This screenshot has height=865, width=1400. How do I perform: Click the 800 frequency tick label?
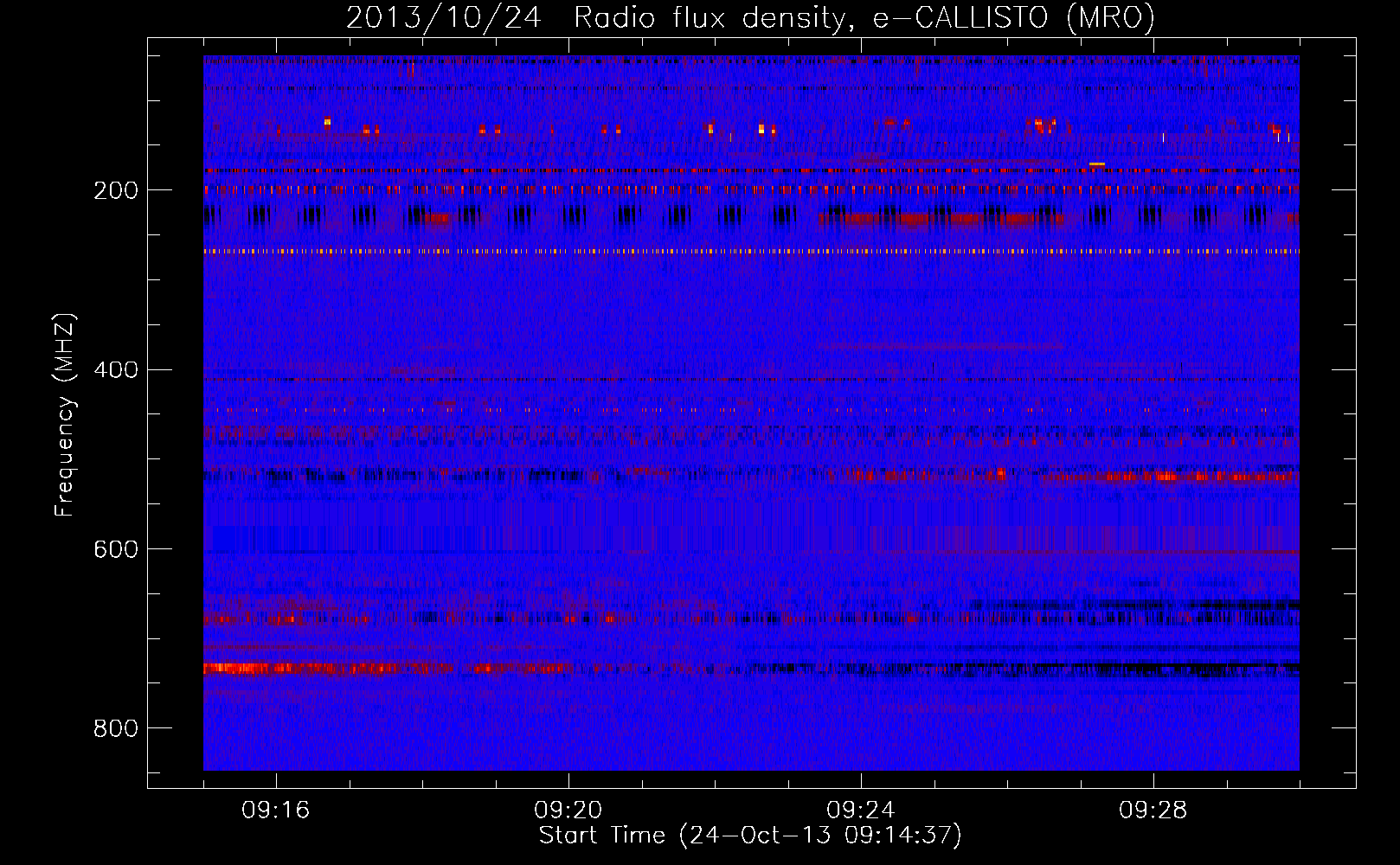[x=116, y=728]
